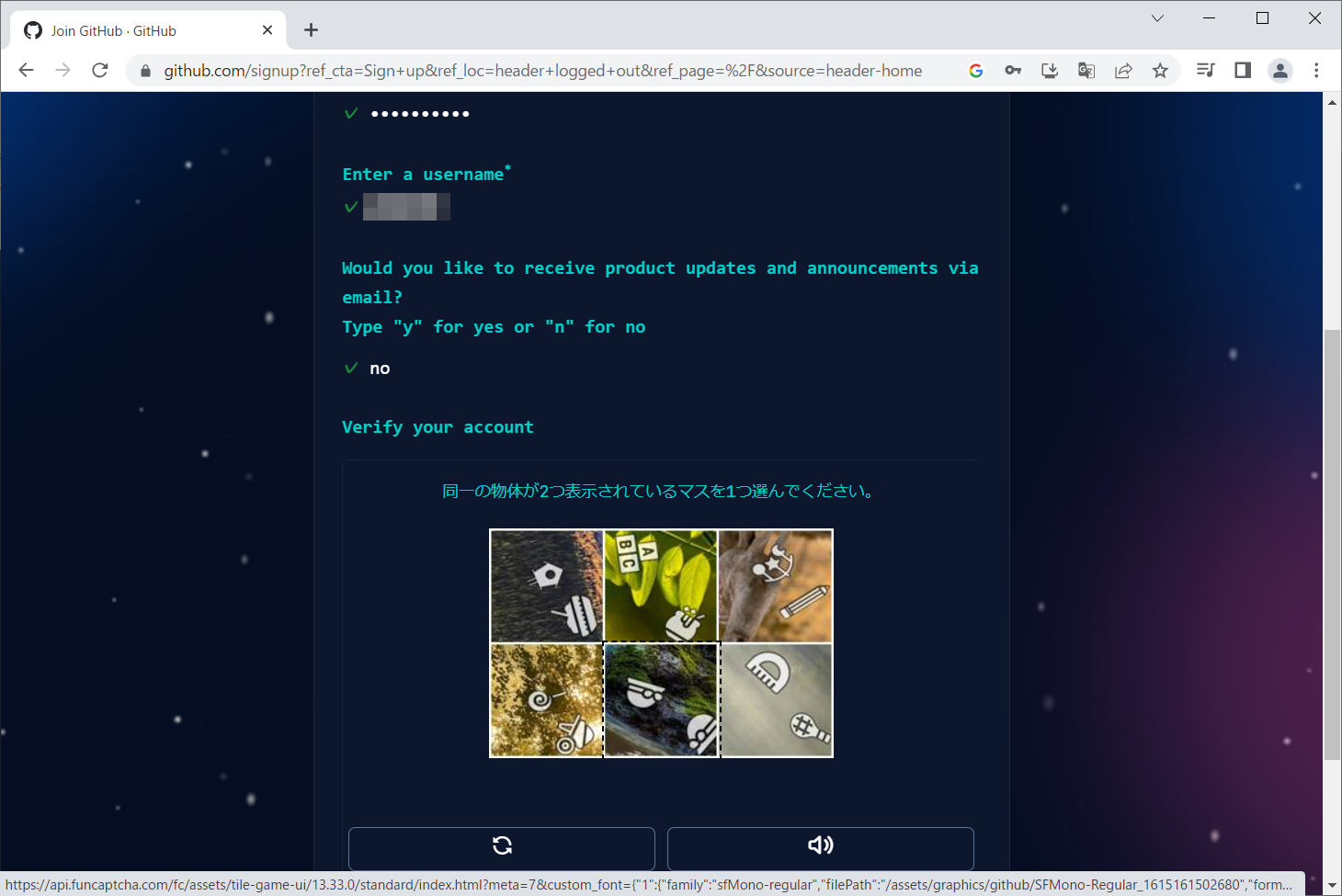Expand the Chrome three-dot menu
Screen dimensions: 1342x896
pos(1316,71)
